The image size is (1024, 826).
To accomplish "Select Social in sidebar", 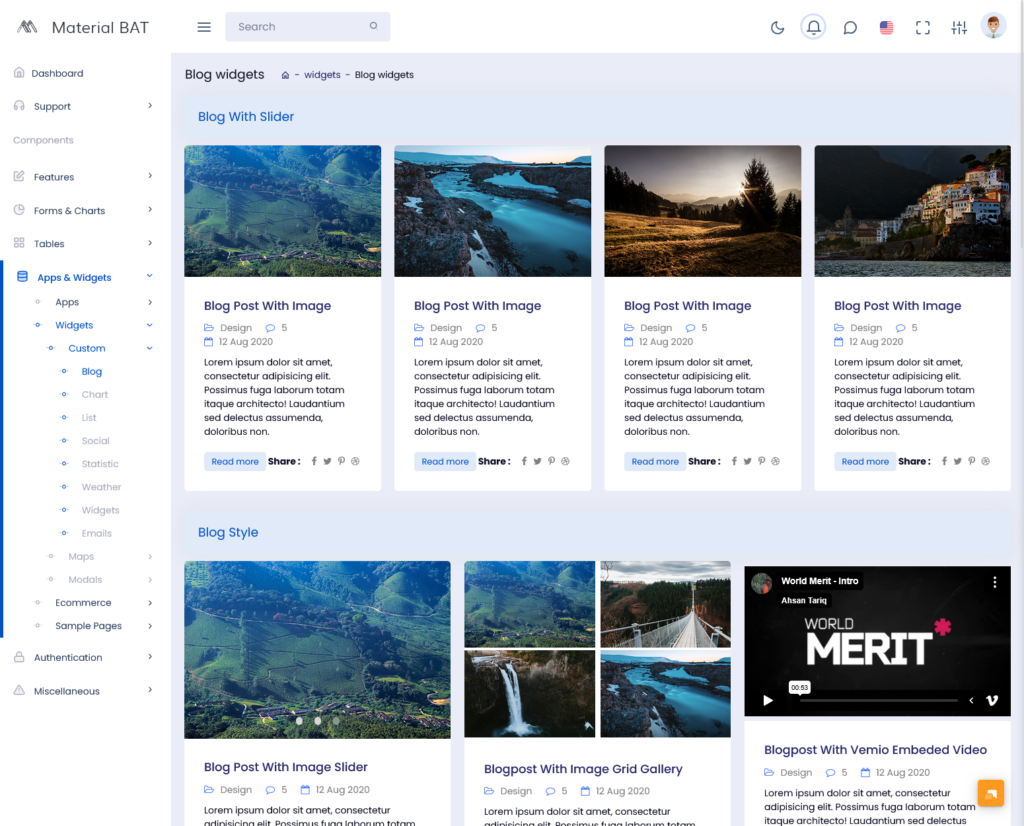I will pos(95,441).
